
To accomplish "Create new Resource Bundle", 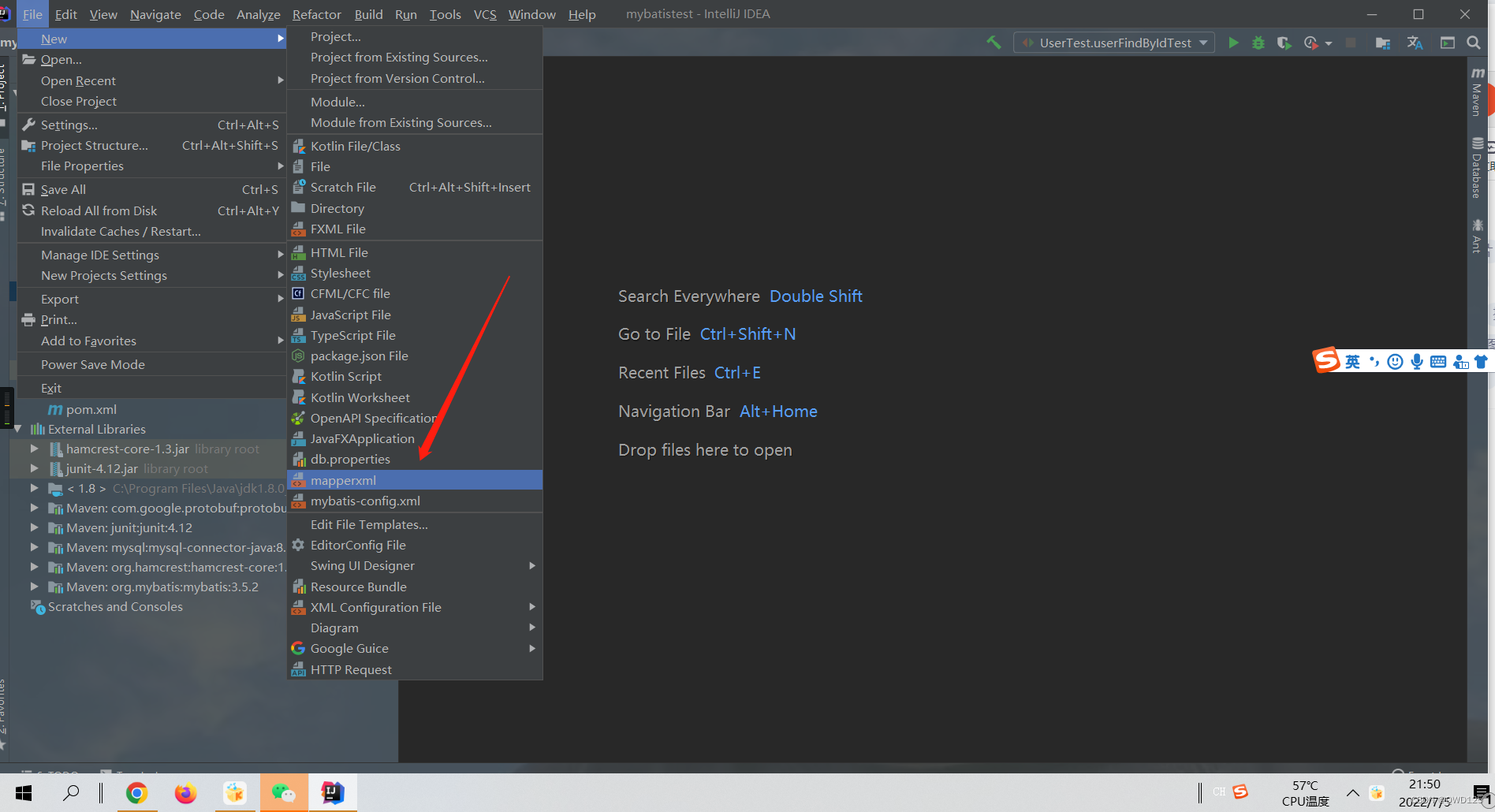I will pos(415,587).
